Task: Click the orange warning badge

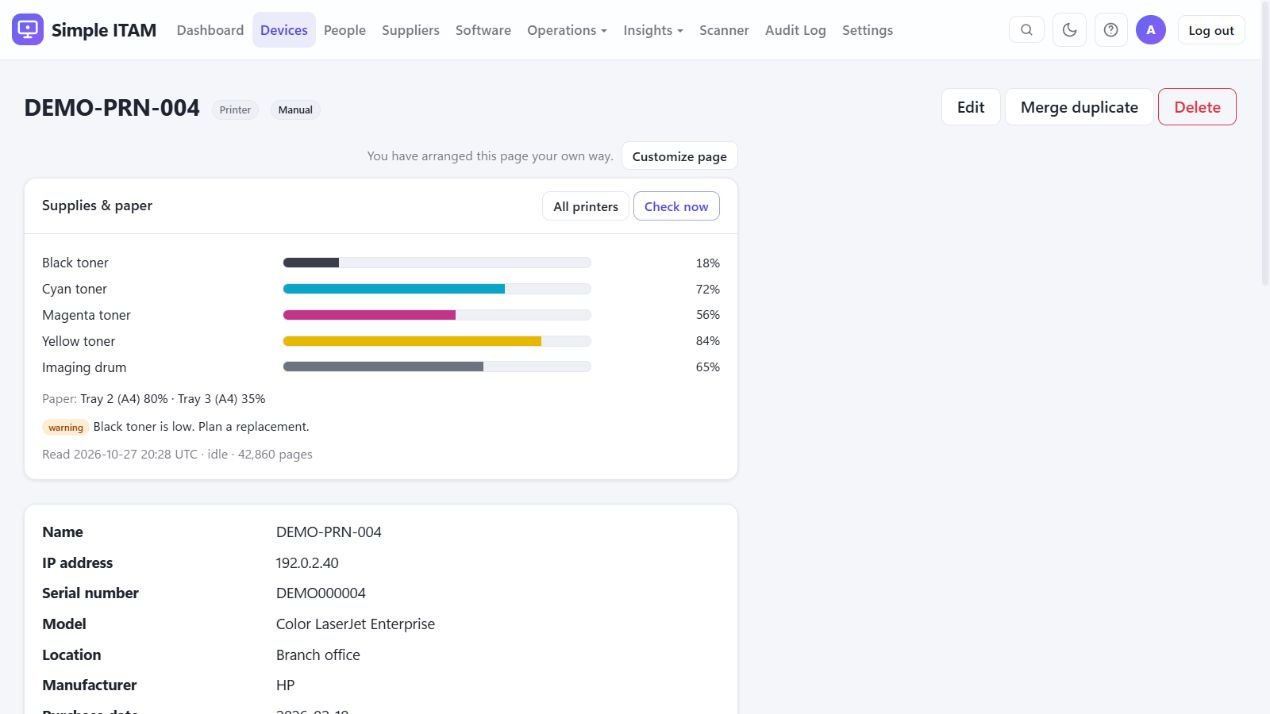Action: pyautogui.click(x=66, y=427)
